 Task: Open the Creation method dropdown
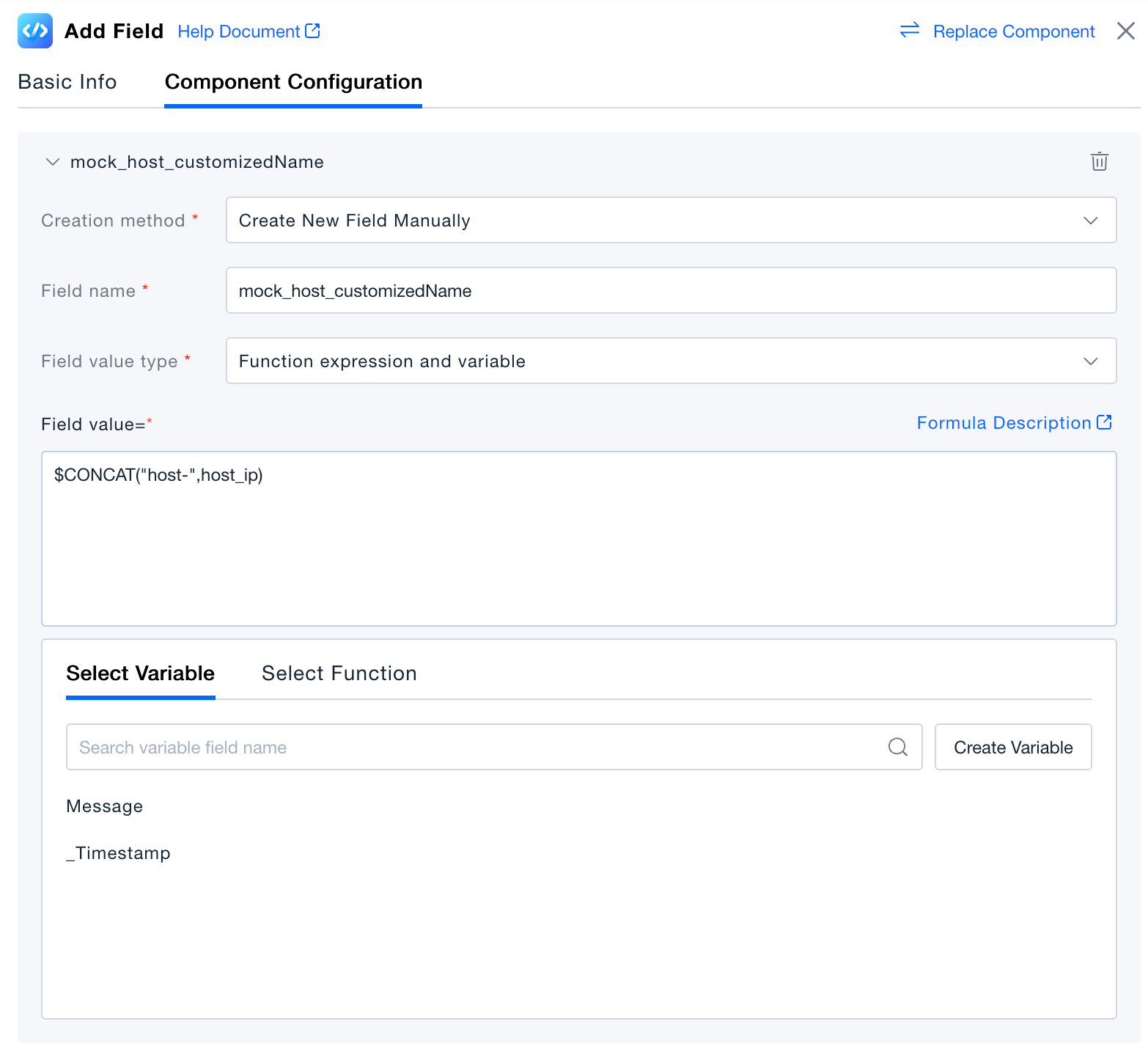pyautogui.click(x=671, y=220)
